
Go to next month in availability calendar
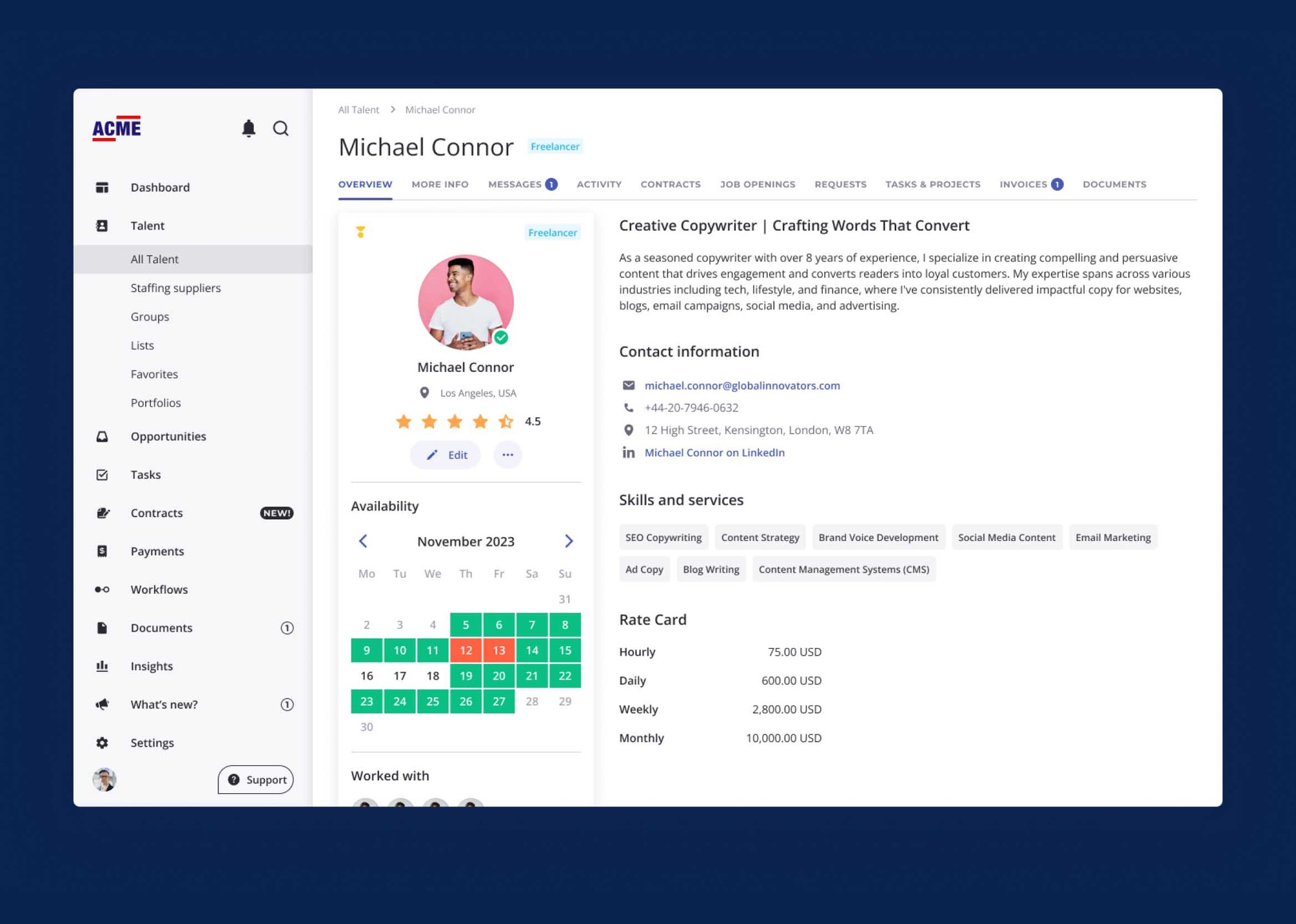569,541
